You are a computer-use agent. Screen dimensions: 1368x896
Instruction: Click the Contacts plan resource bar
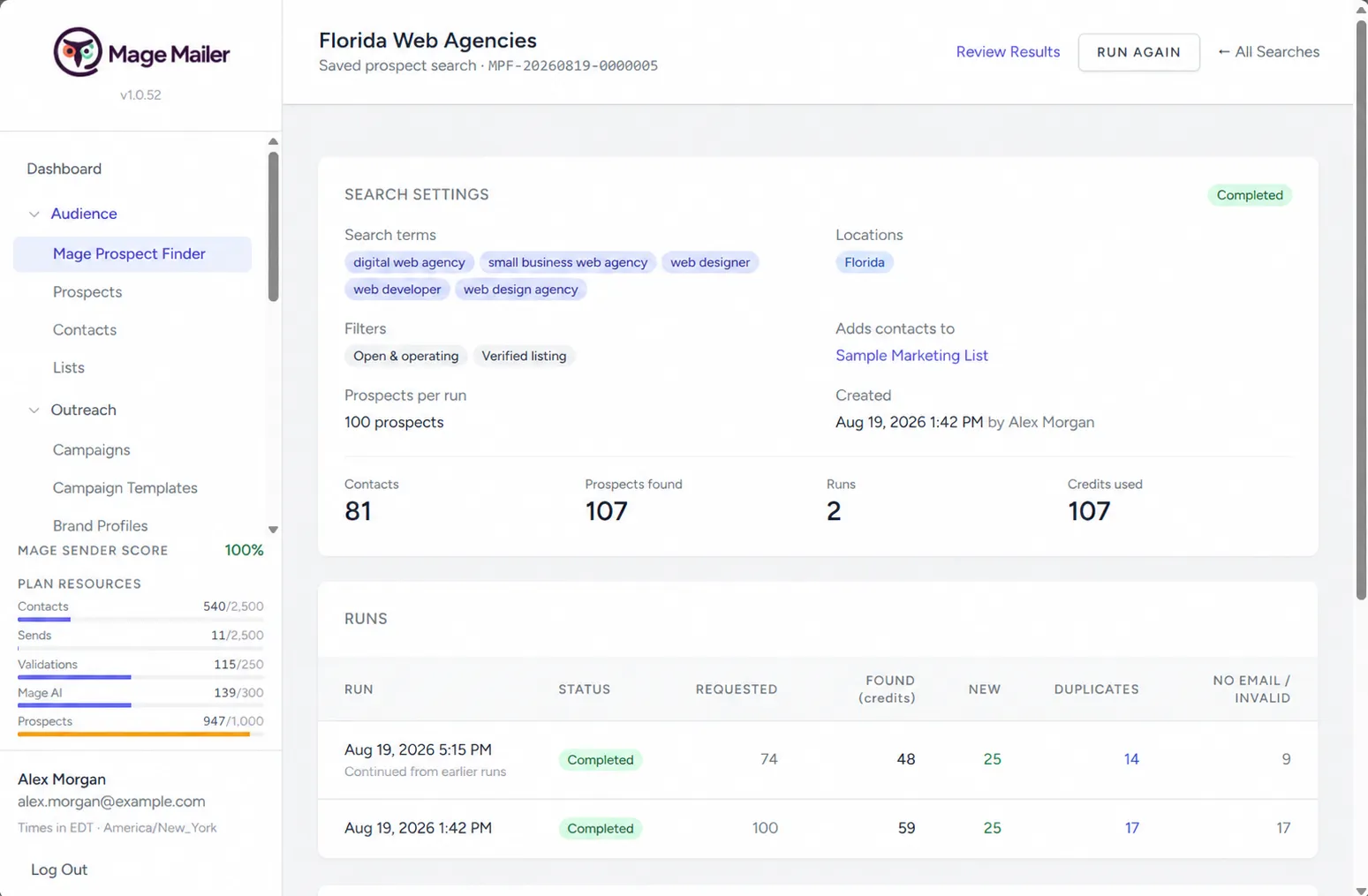pos(140,620)
